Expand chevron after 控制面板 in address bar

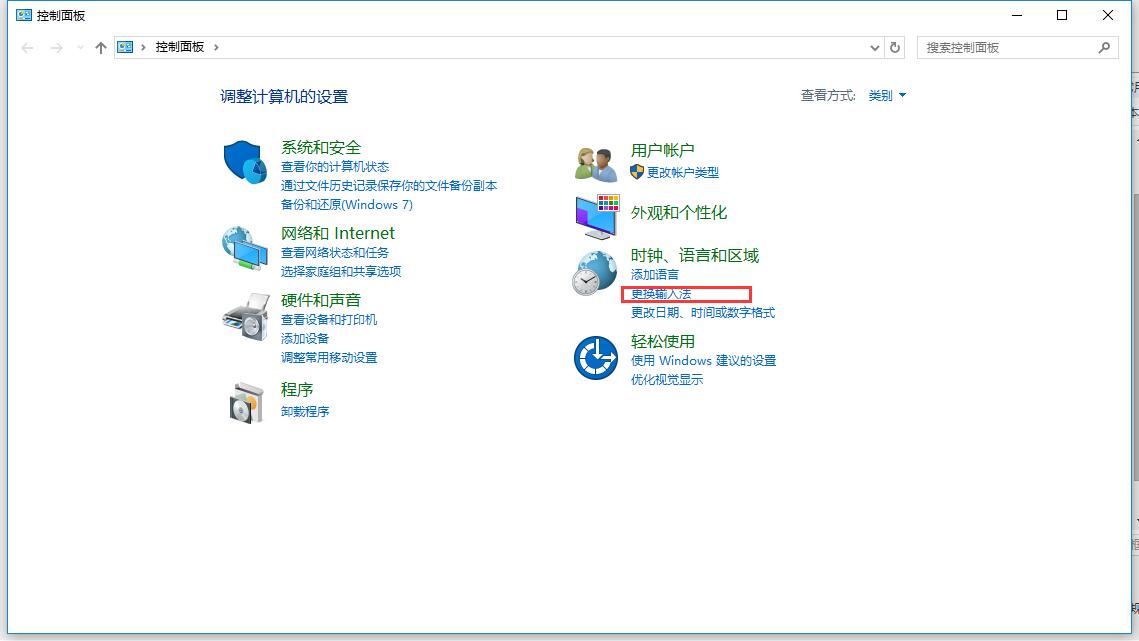tap(216, 47)
